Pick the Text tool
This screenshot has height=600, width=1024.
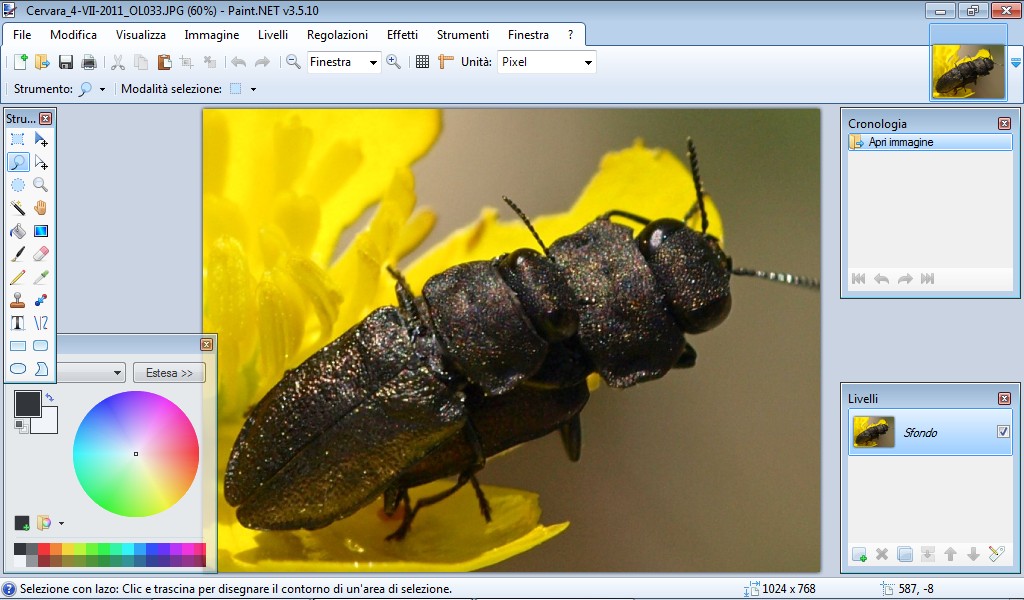coord(18,323)
